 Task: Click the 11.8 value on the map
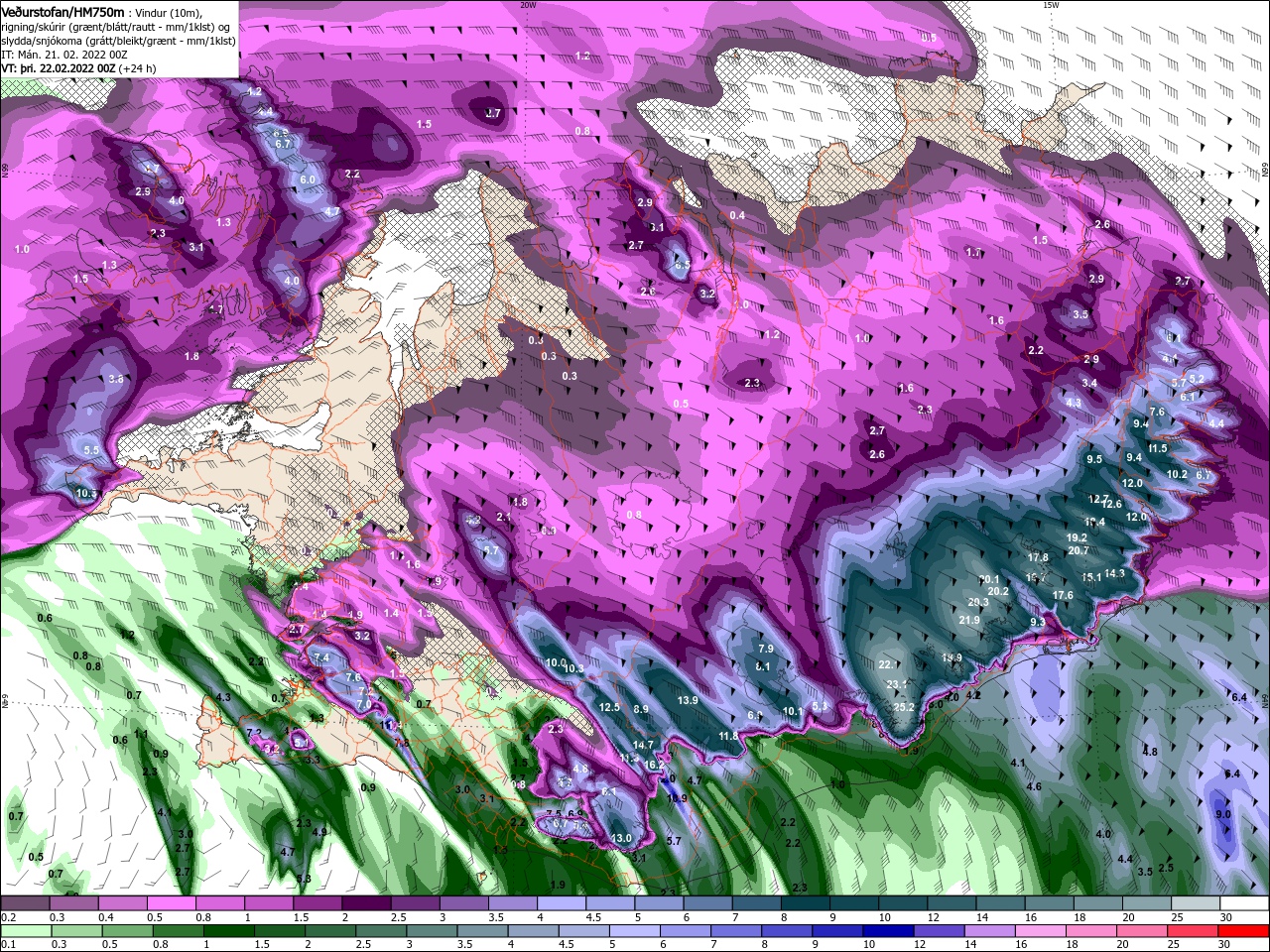729,736
